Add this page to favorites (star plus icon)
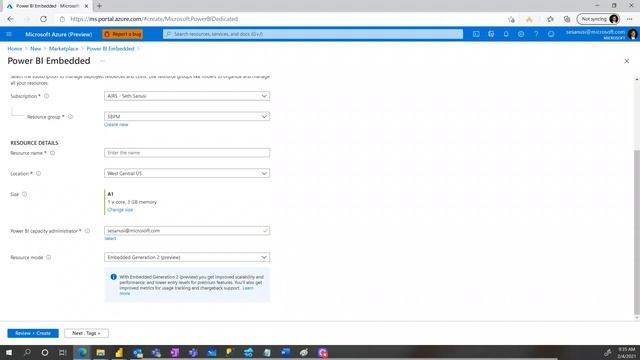The image size is (640, 360). click(x=511, y=19)
